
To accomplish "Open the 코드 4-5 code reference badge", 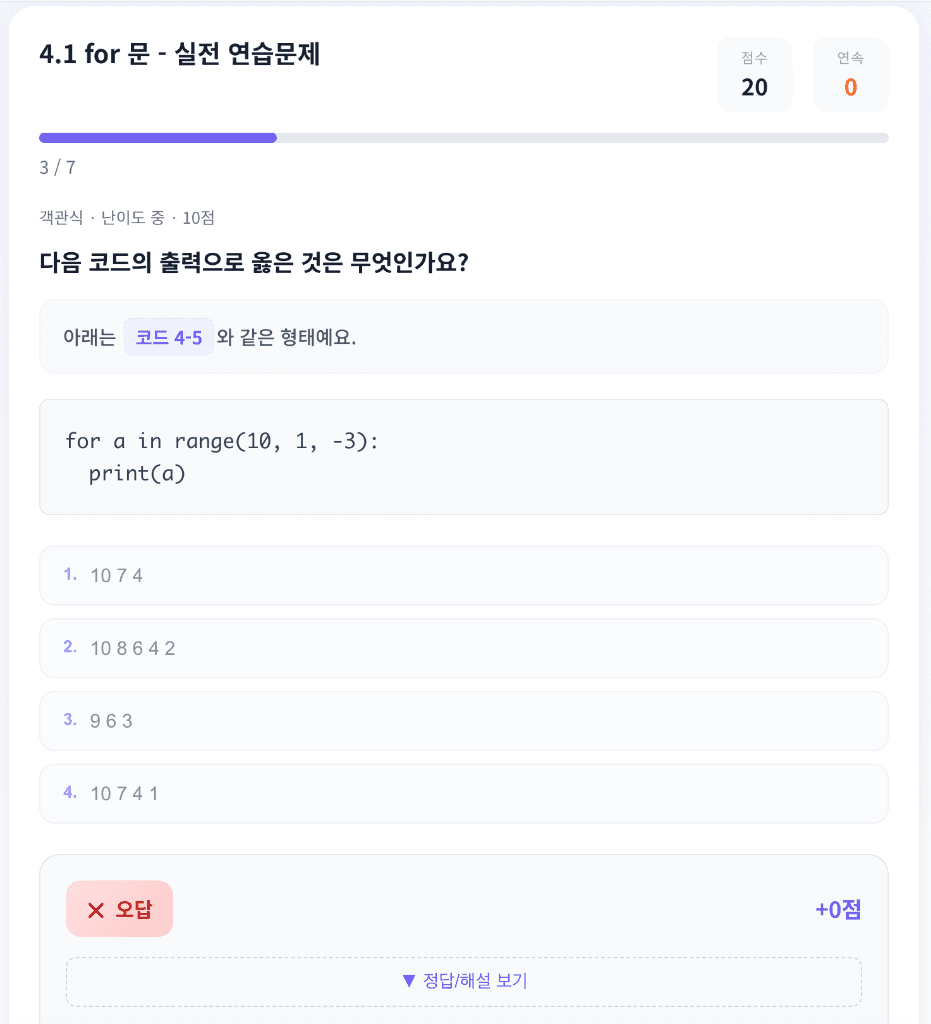I will (168, 336).
